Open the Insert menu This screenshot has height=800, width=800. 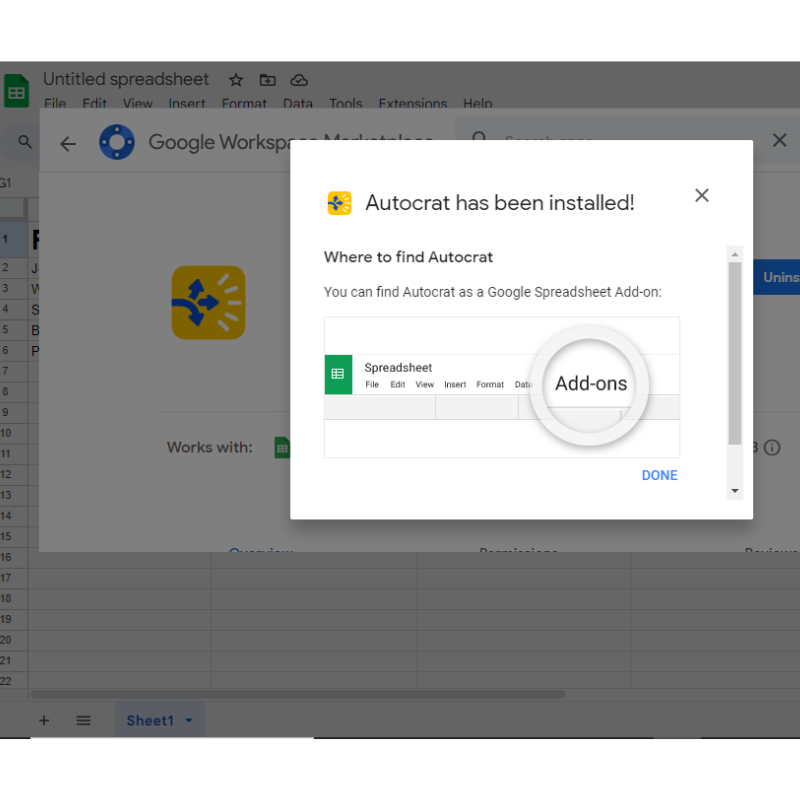[x=187, y=103]
